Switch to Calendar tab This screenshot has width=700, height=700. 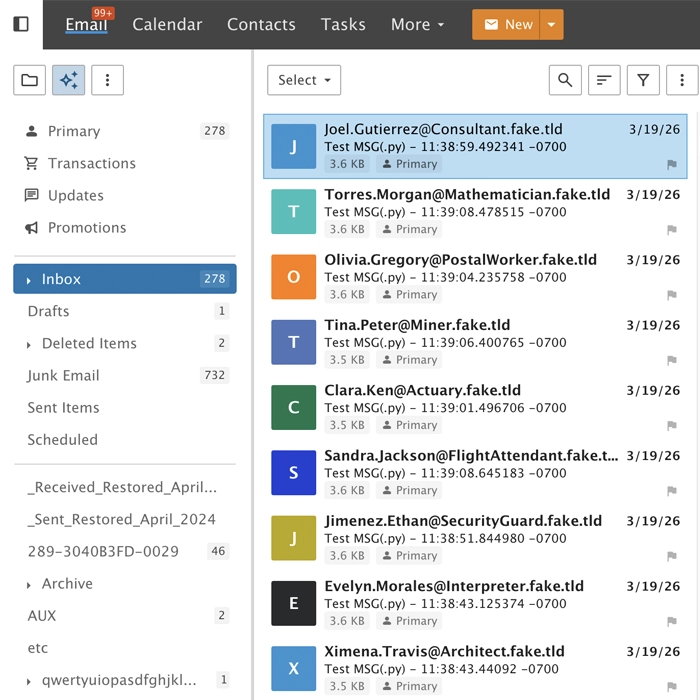click(x=167, y=25)
